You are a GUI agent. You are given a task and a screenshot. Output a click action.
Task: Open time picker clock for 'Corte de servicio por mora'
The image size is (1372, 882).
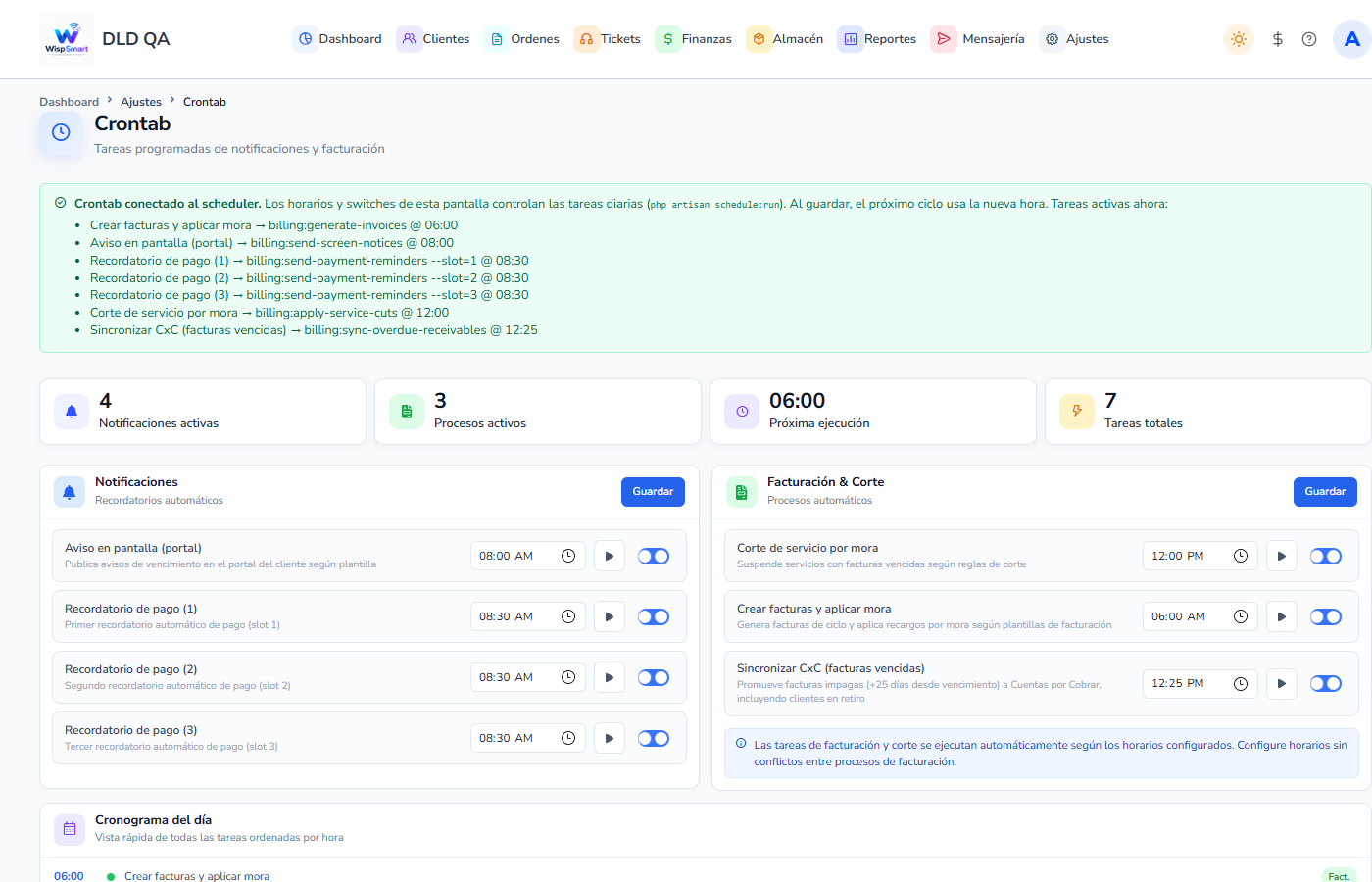click(1241, 556)
